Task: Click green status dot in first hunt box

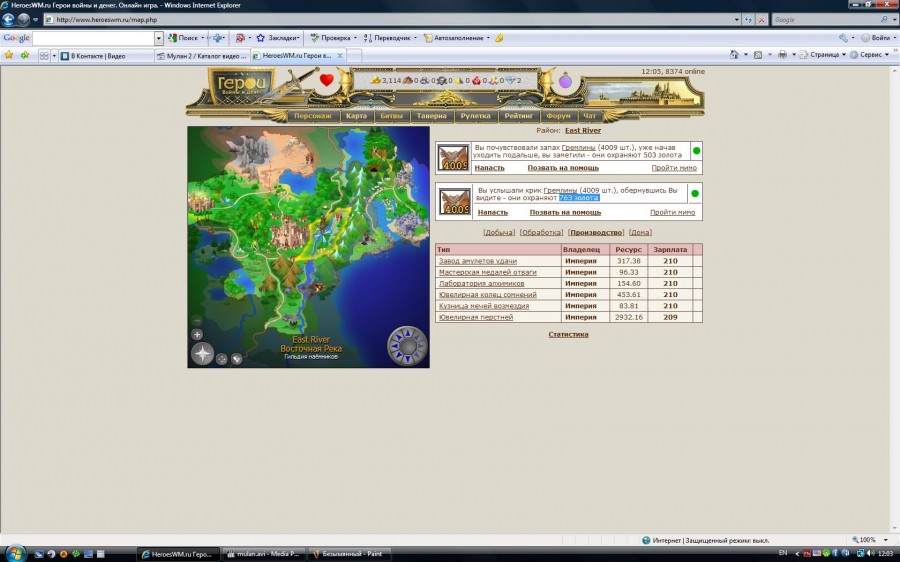Action: [x=696, y=151]
